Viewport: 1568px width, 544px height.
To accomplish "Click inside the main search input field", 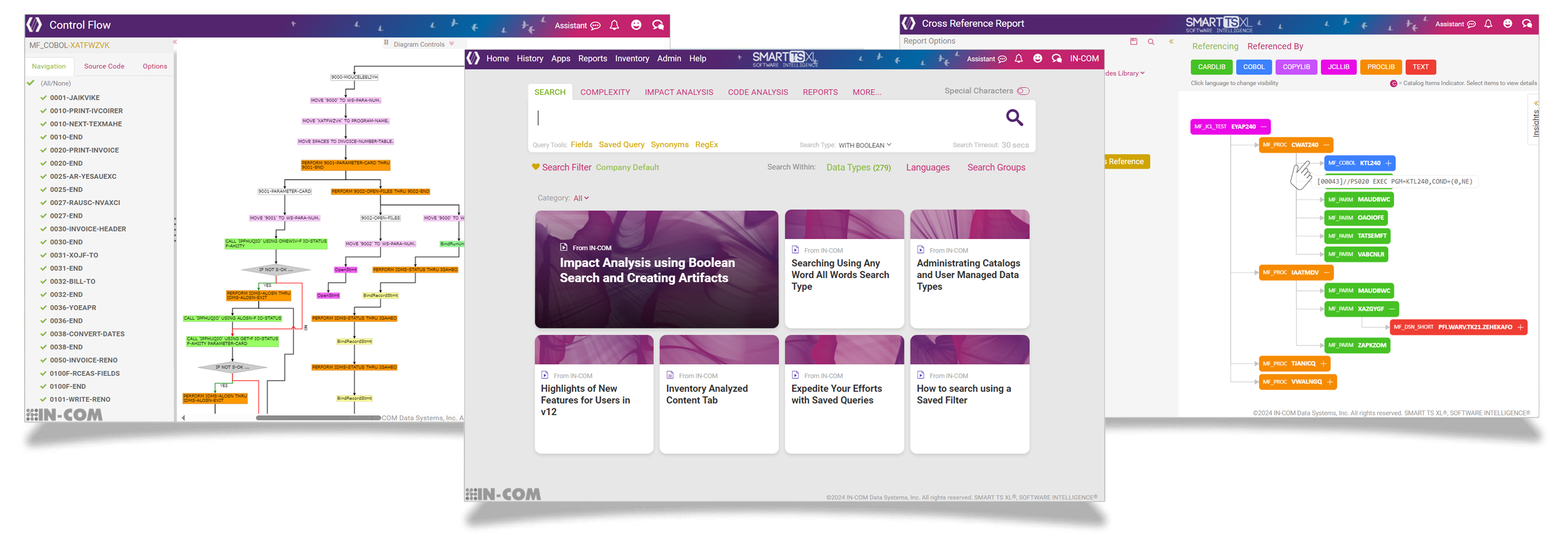I will pyautogui.click(x=731, y=118).
